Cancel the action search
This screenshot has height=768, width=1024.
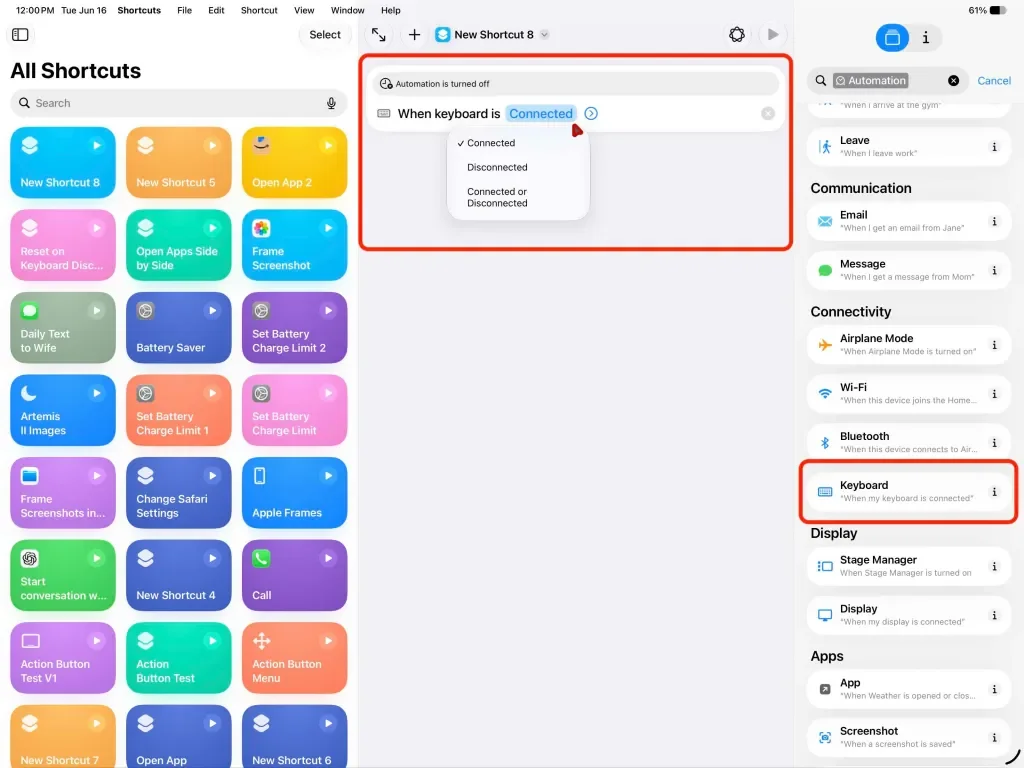point(994,80)
